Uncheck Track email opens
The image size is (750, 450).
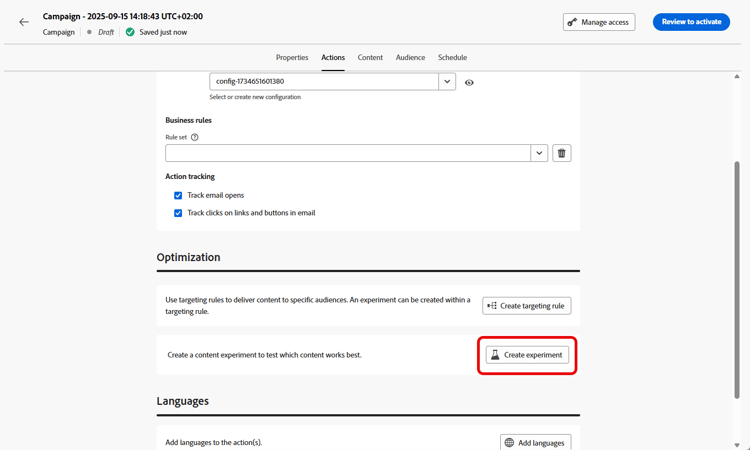point(178,195)
